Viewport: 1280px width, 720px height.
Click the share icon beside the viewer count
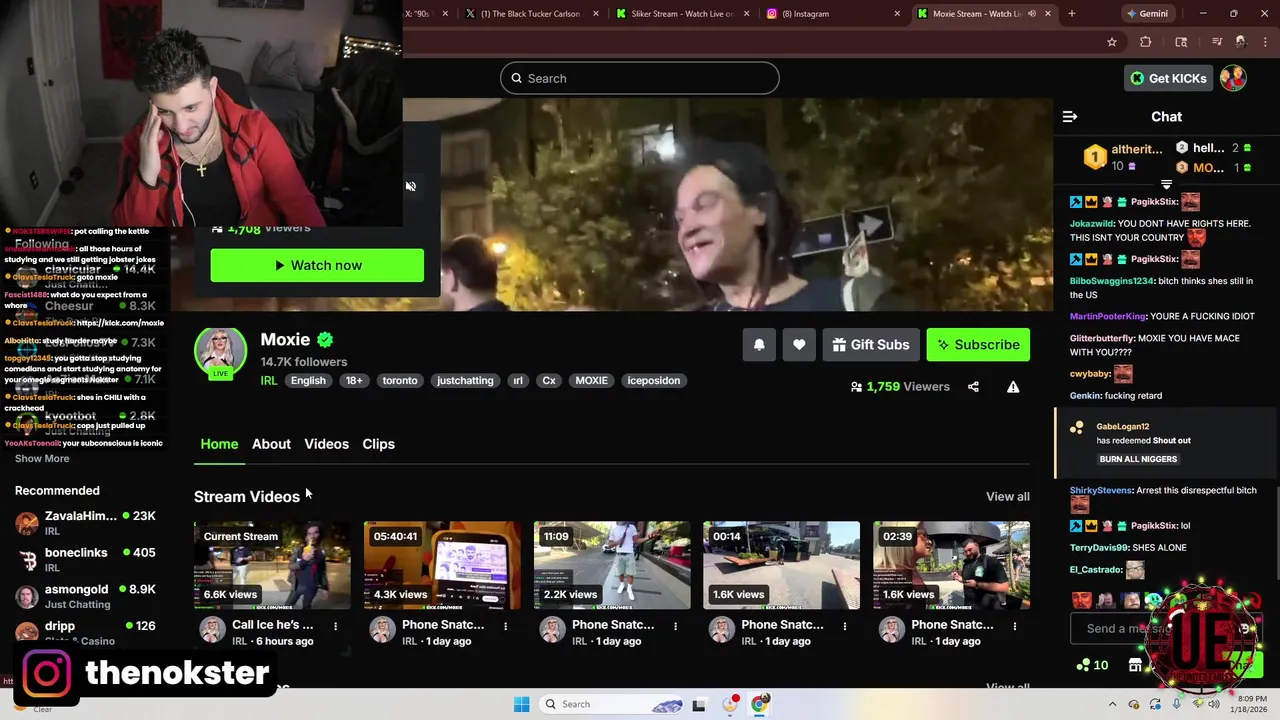[973, 387]
